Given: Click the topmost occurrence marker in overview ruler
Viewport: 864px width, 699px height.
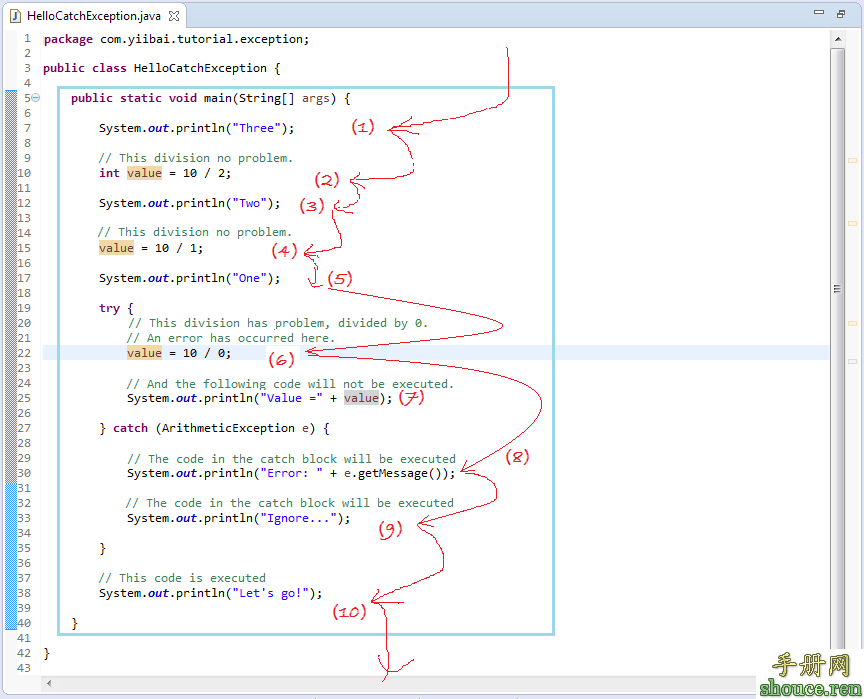Looking at the screenshot, I should 852,160.
